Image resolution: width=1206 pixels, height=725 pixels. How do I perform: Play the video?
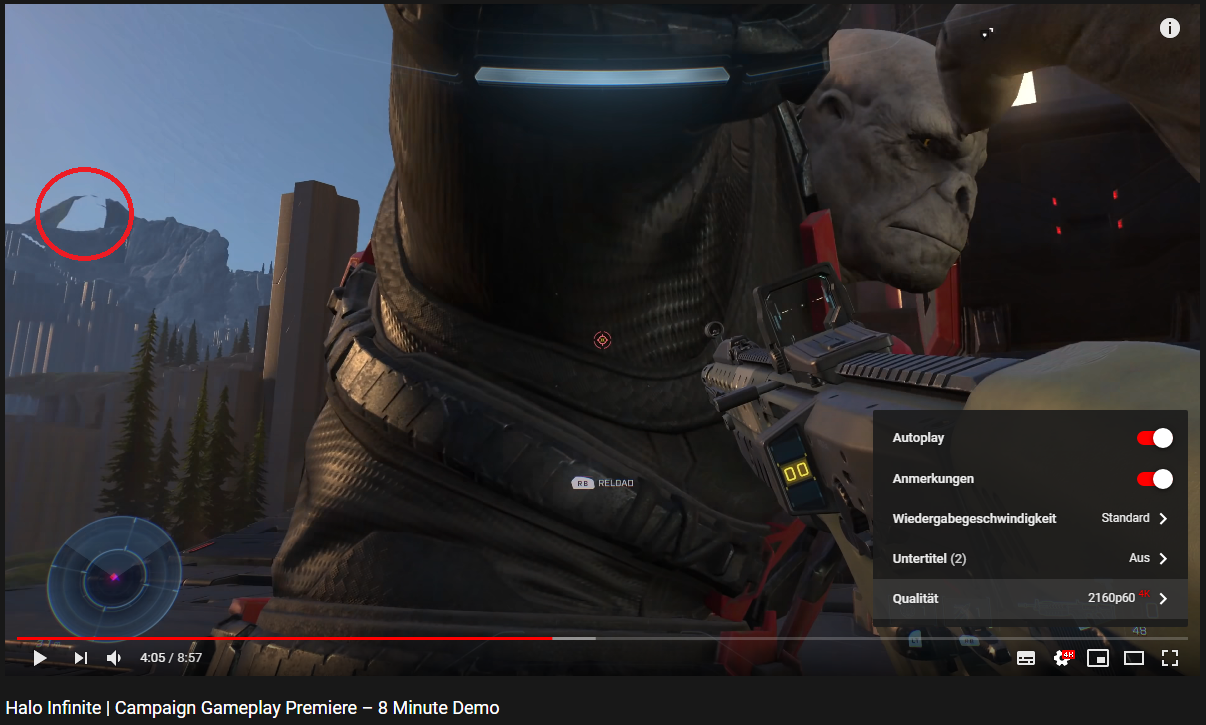(40, 657)
